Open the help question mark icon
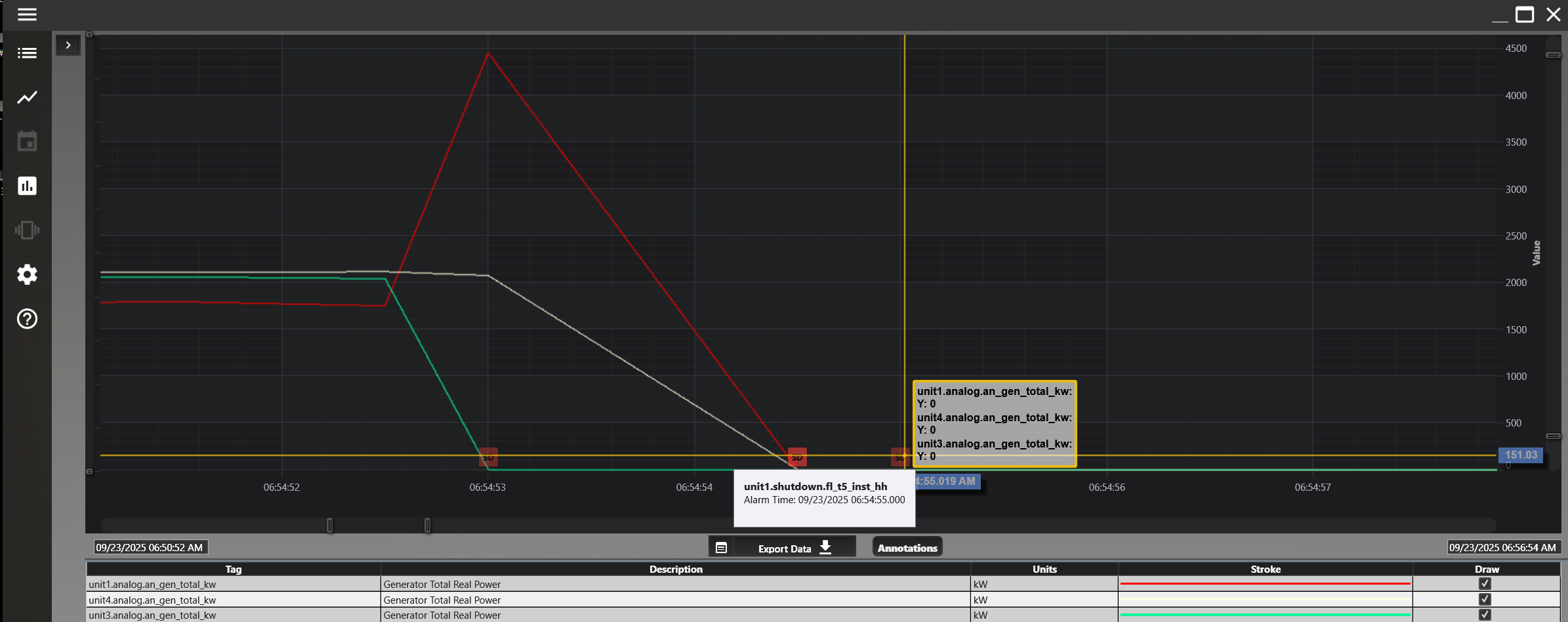Image resolution: width=1568 pixels, height=622 pixels. [27, 319]
